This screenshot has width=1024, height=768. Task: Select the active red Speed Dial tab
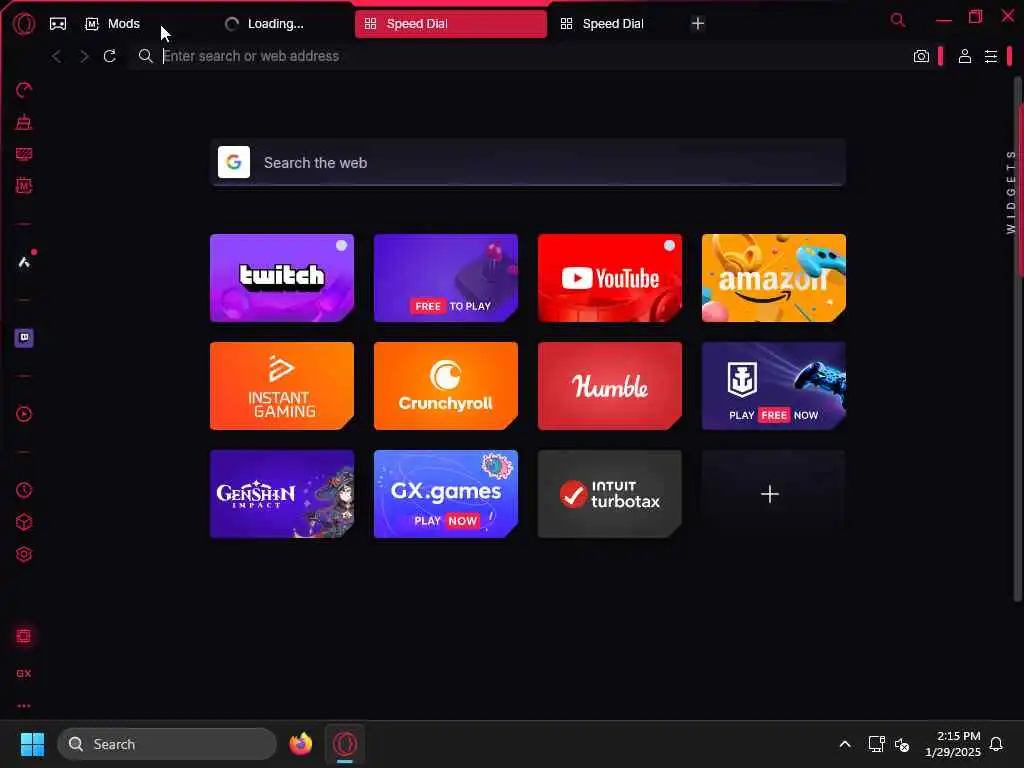[451, 24]
